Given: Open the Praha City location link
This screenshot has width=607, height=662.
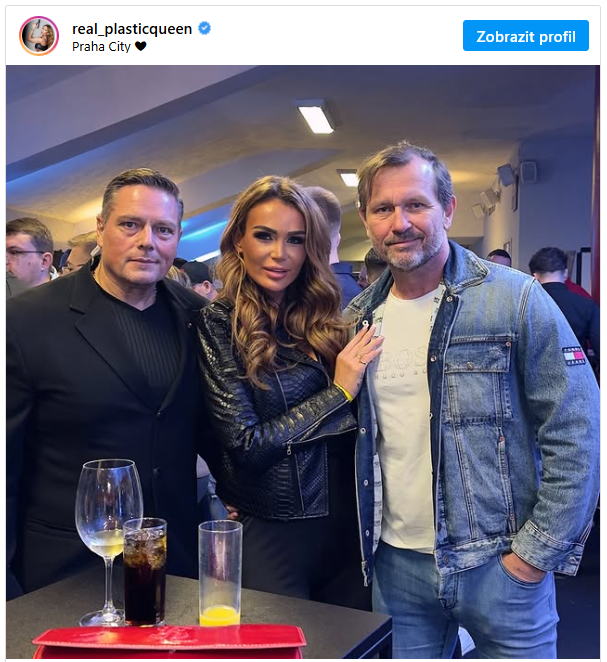Looking at the screenshot, I should coord(101,46).
